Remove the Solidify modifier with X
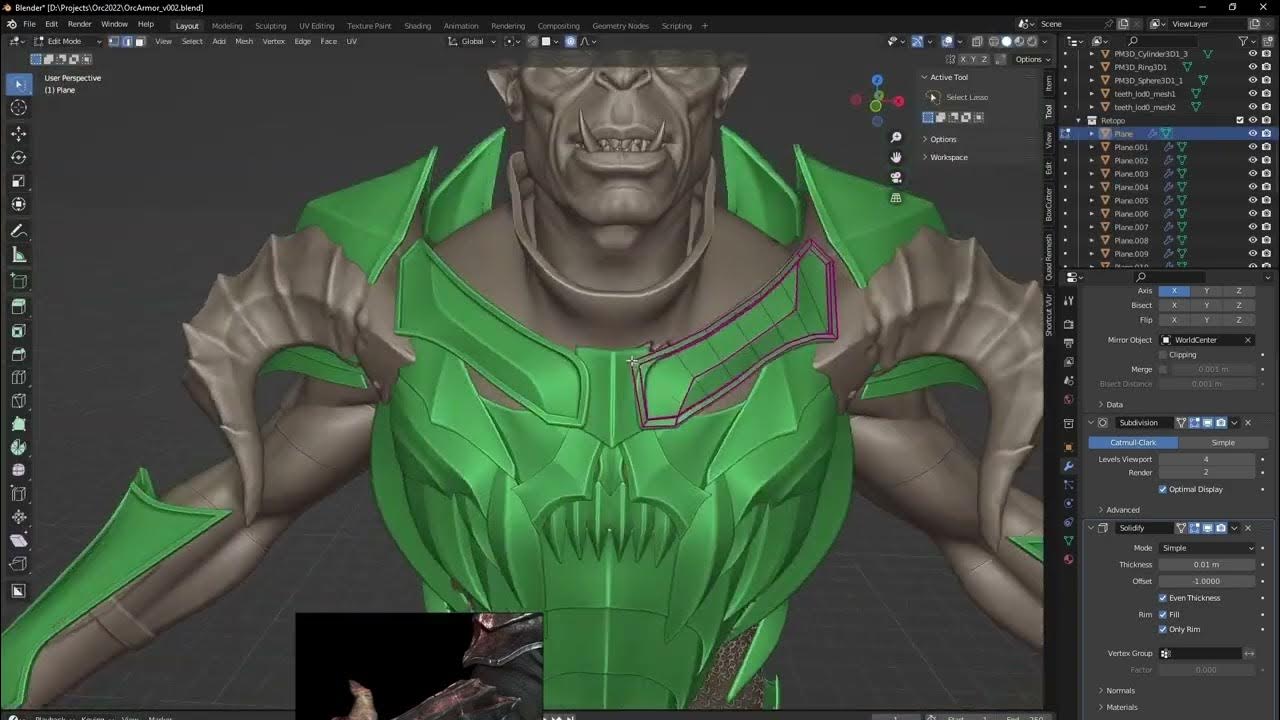This screenshot has width=1280, height=720. point(1248,528)
